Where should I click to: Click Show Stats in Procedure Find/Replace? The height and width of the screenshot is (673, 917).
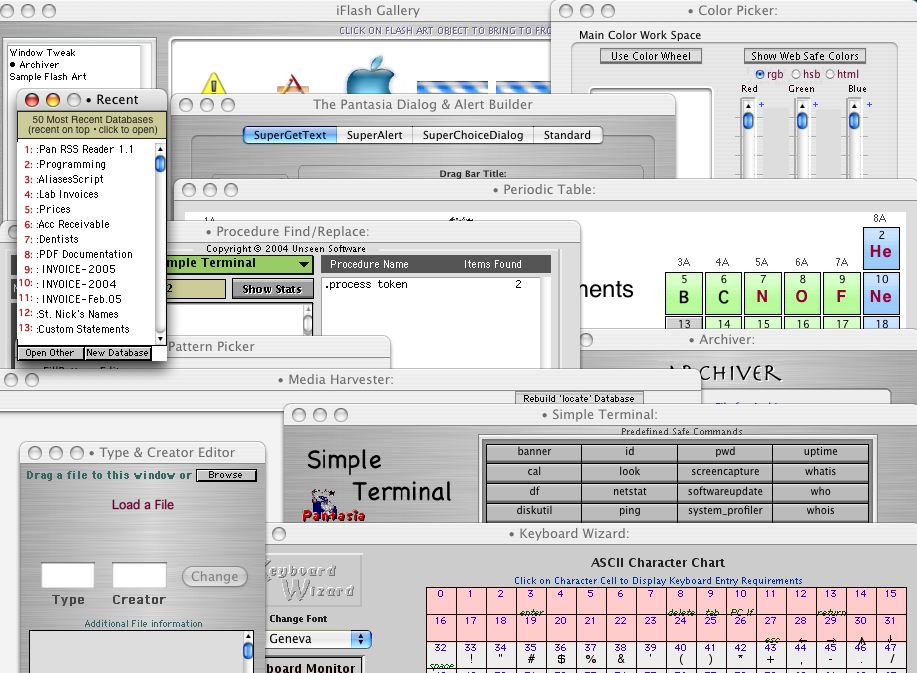pyautogui.click(x=272, y=289)
